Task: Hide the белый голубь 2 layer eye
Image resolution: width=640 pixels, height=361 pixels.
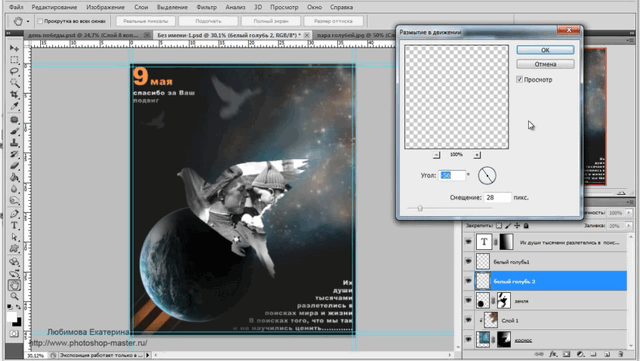Action: pyautogui.click(x=468, y=281)
